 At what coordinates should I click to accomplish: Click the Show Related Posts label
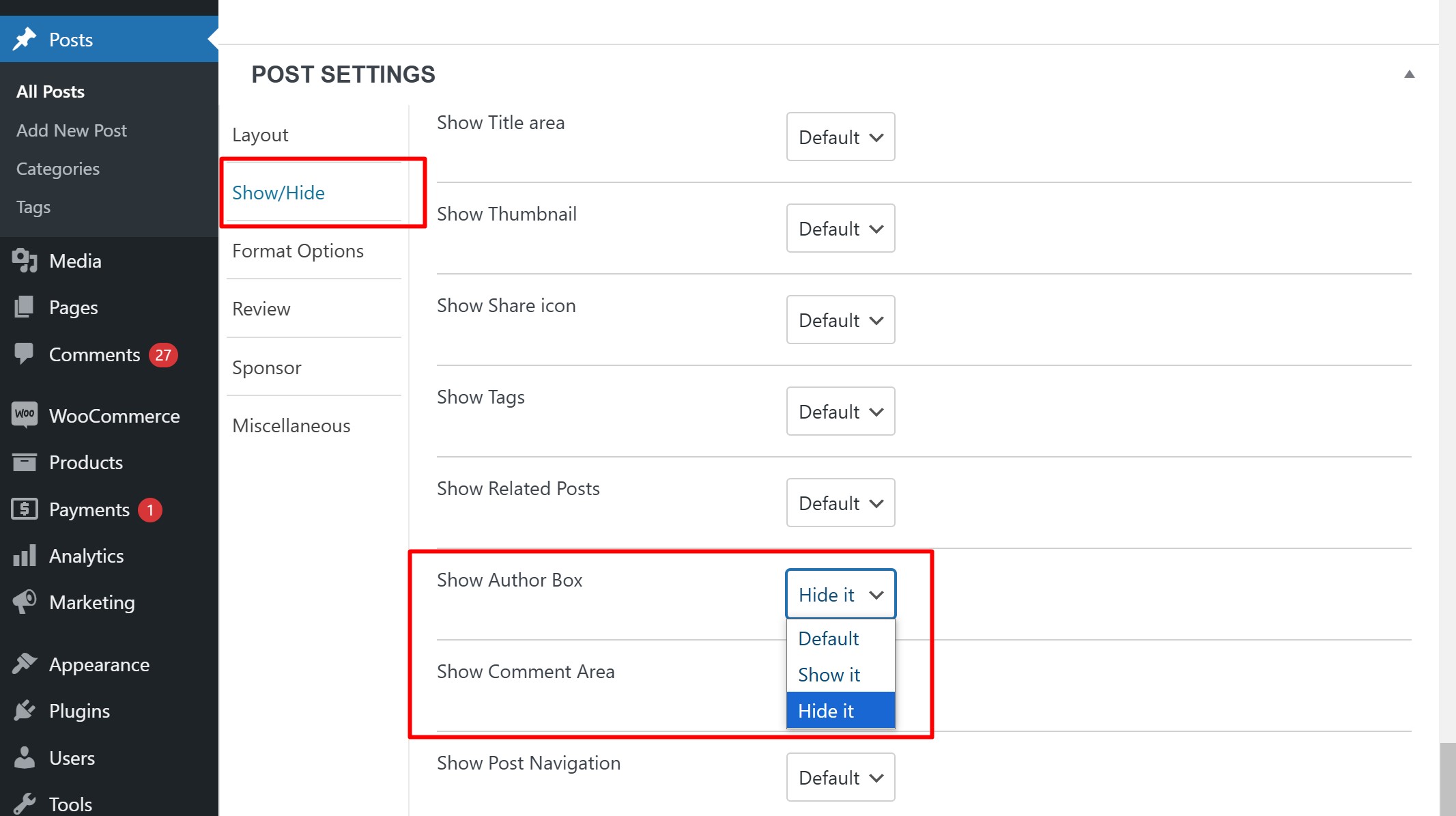point(519,488)
